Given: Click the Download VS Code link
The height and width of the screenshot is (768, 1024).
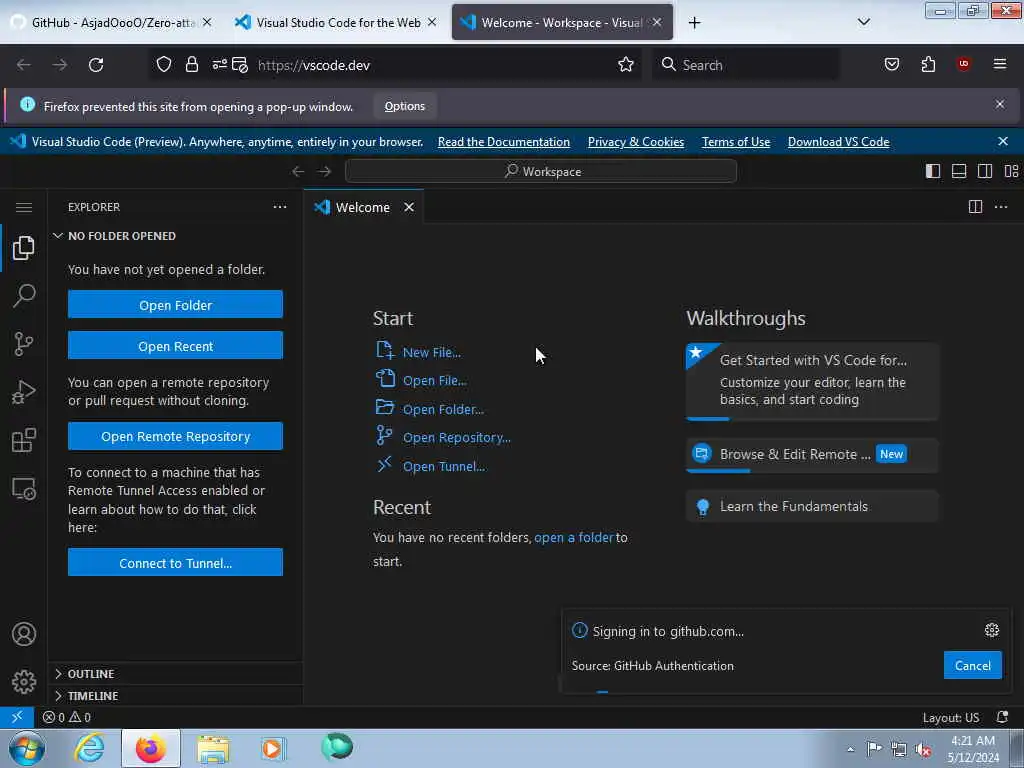Looking at the screenshot, I should pos(839,142).
